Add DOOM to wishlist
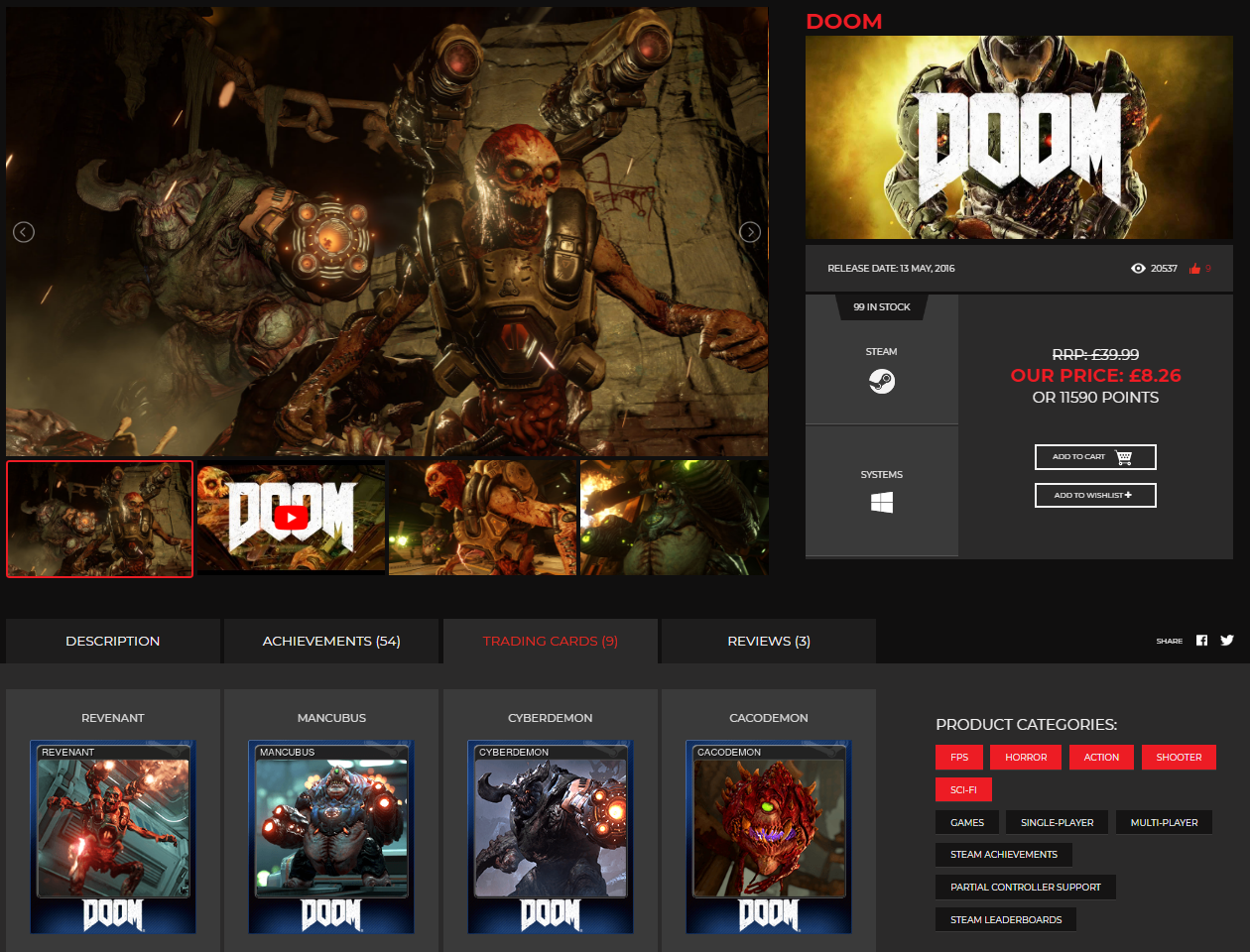1250x952 pixels. pyautogui.click(x=1095, y=495)
